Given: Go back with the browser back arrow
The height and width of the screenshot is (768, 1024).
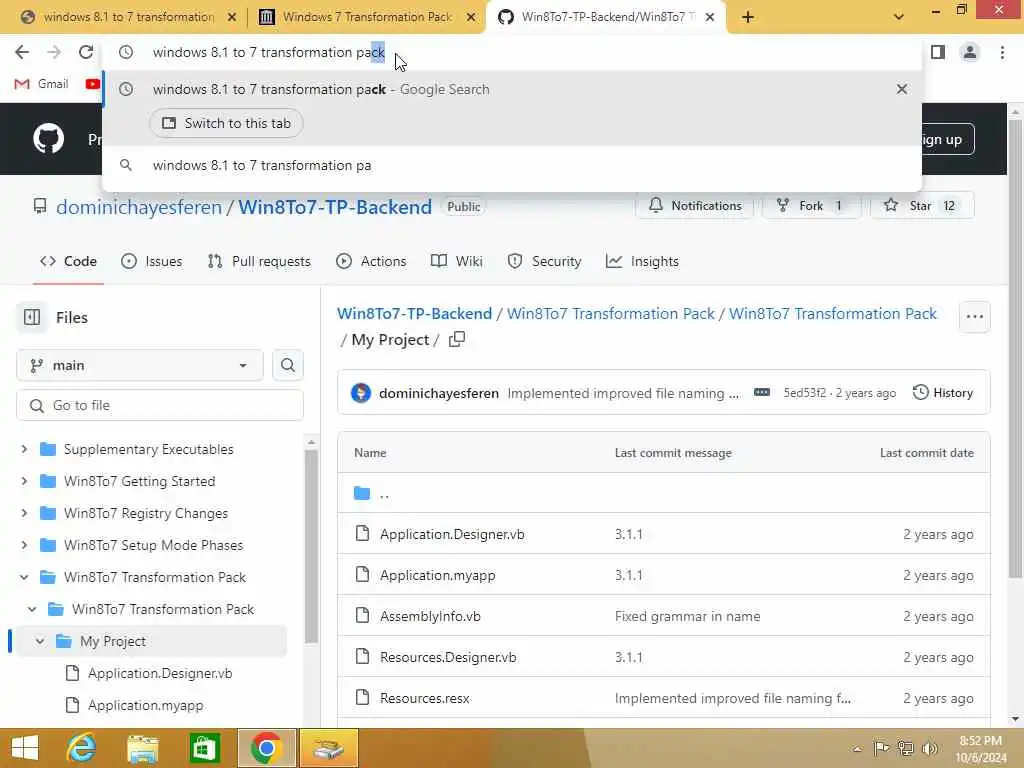Looking at the screenshot, I should coord(22,52).
